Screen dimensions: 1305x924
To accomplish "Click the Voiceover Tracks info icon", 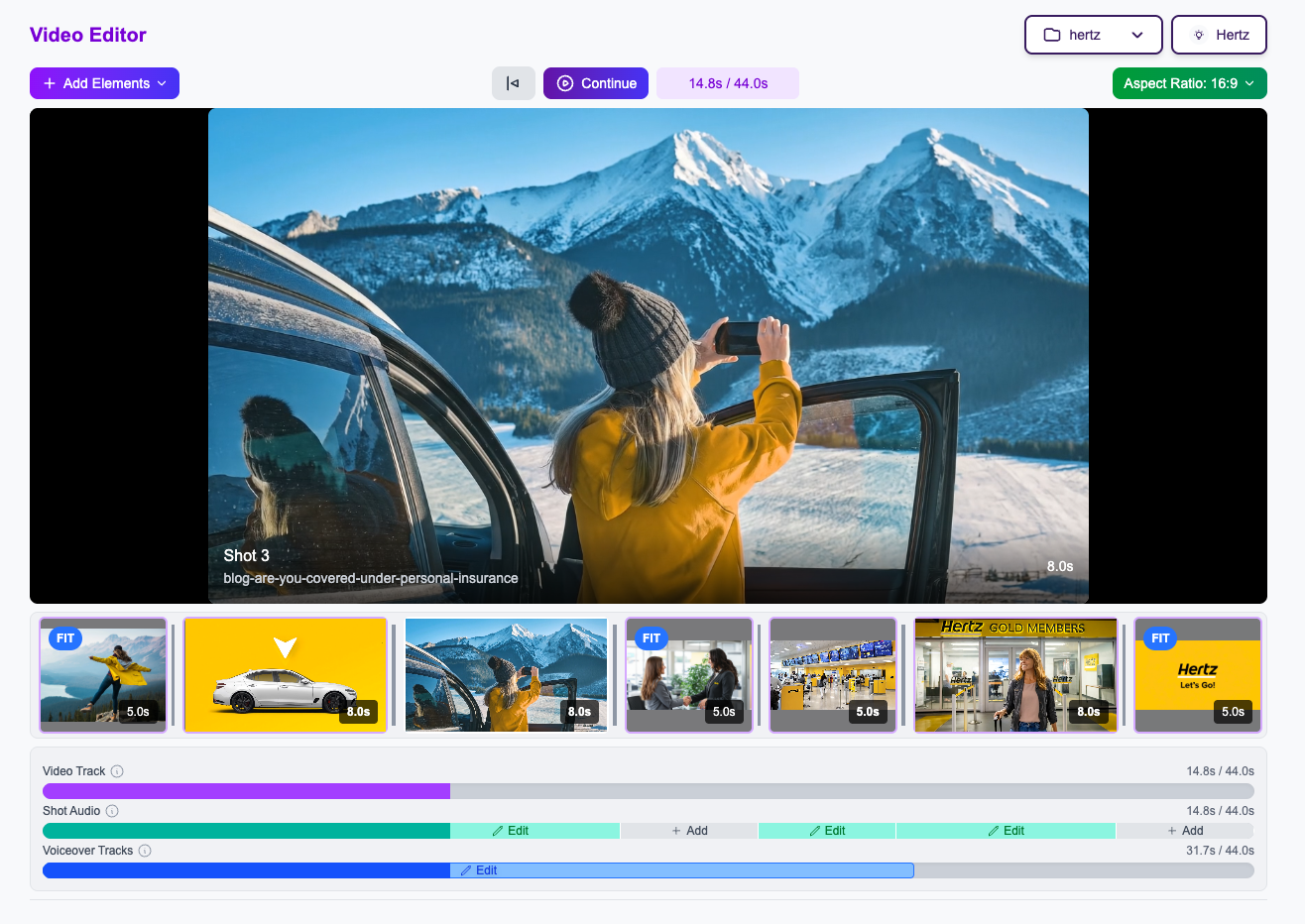I will click(x=145, y=850).
